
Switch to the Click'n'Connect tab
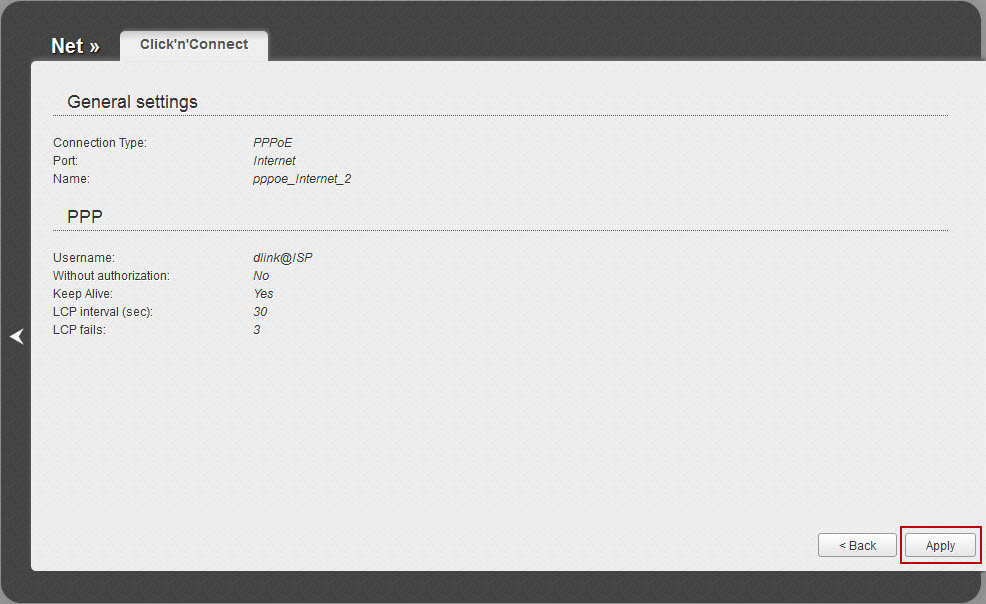coord(194,45)
